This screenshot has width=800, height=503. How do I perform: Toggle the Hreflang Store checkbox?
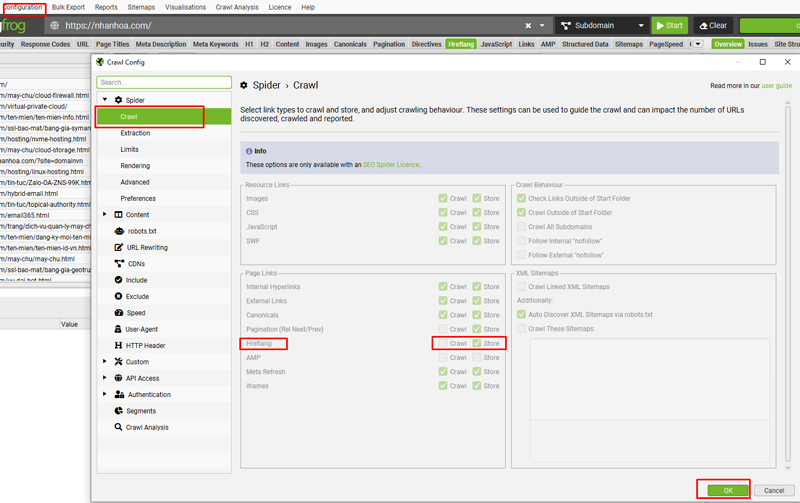(477, 343)
